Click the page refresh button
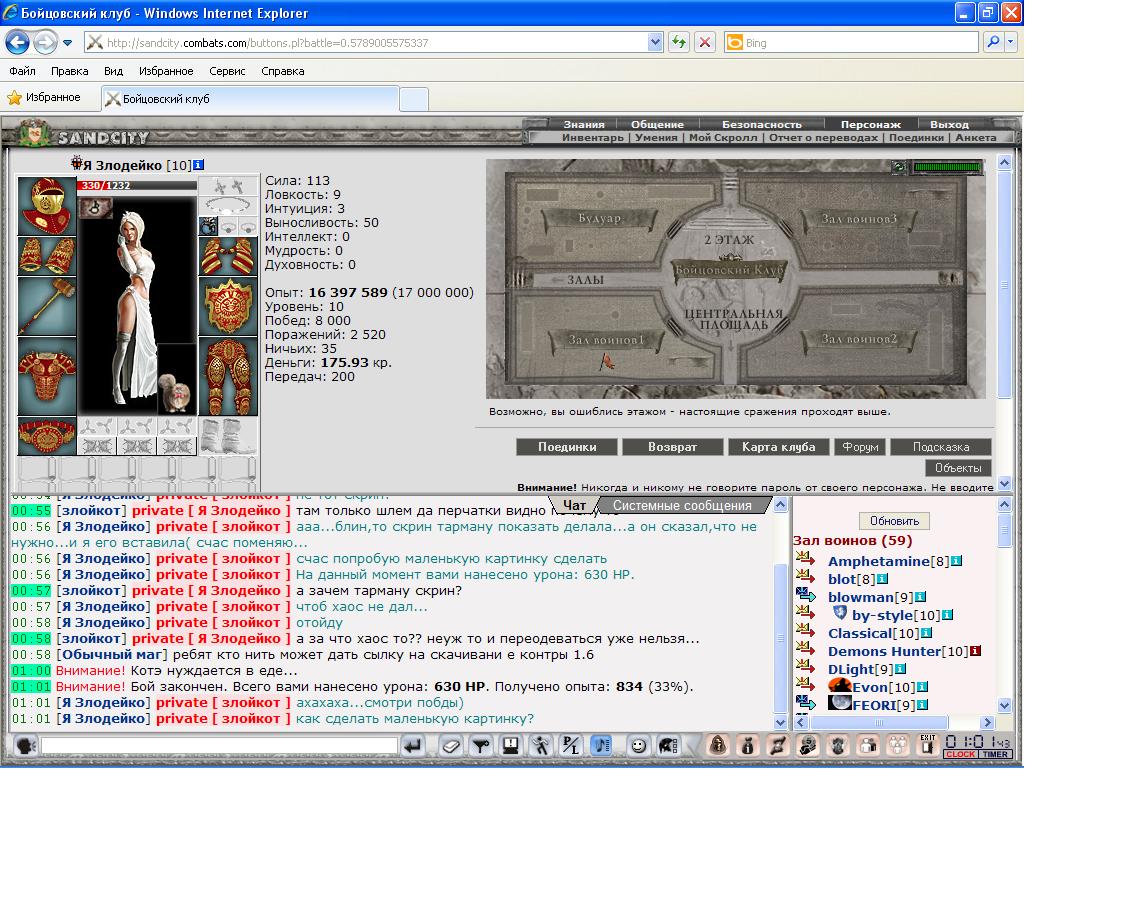This screenshot has width=1144, height=916. point(679,42)
